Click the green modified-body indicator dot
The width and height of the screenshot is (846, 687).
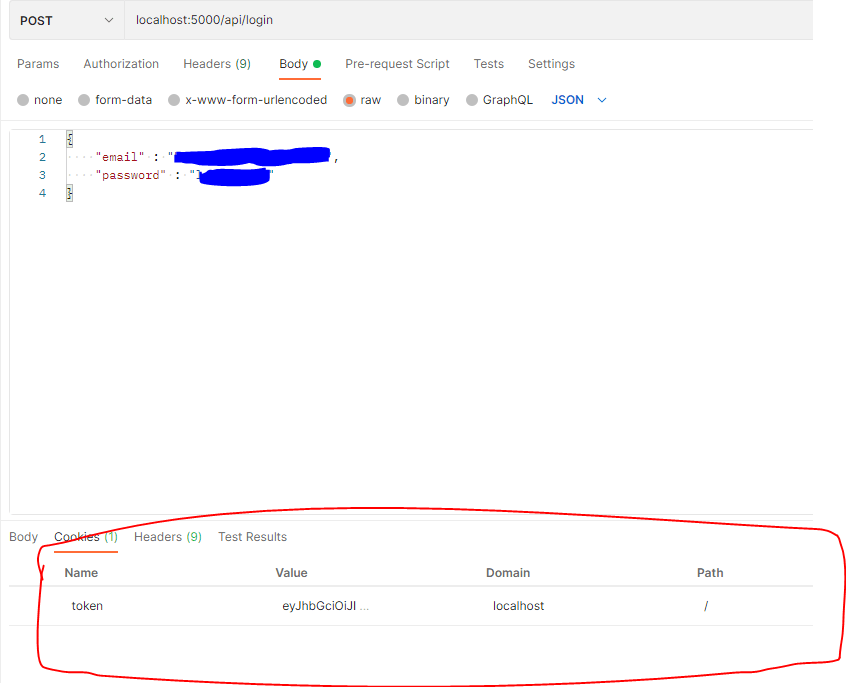click(x=318, y=63)
